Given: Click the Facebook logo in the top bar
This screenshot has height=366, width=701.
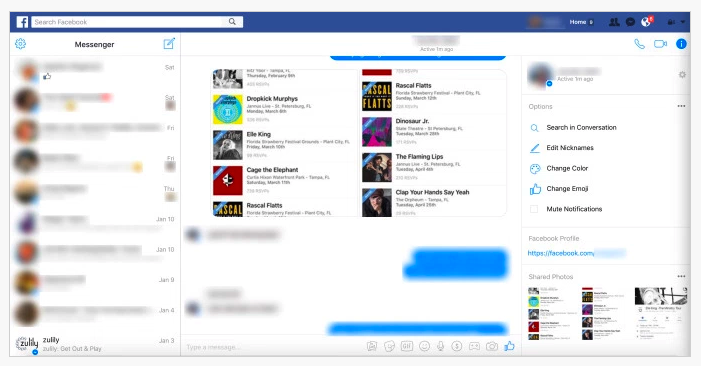Looking at the screenshot, I should [22, 22].
